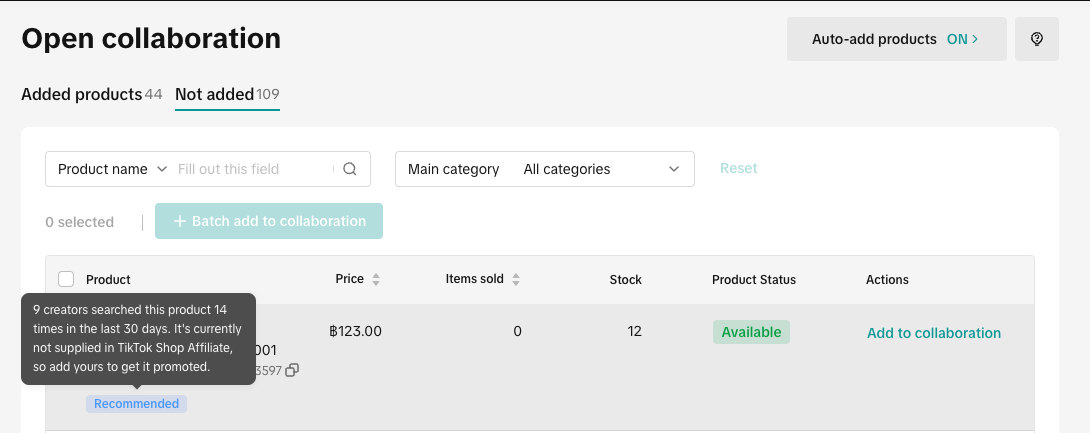Tick the select-all checkbox in Product header
The width and height of the screenshot is (1090, 433).
(x=66, y=280)
